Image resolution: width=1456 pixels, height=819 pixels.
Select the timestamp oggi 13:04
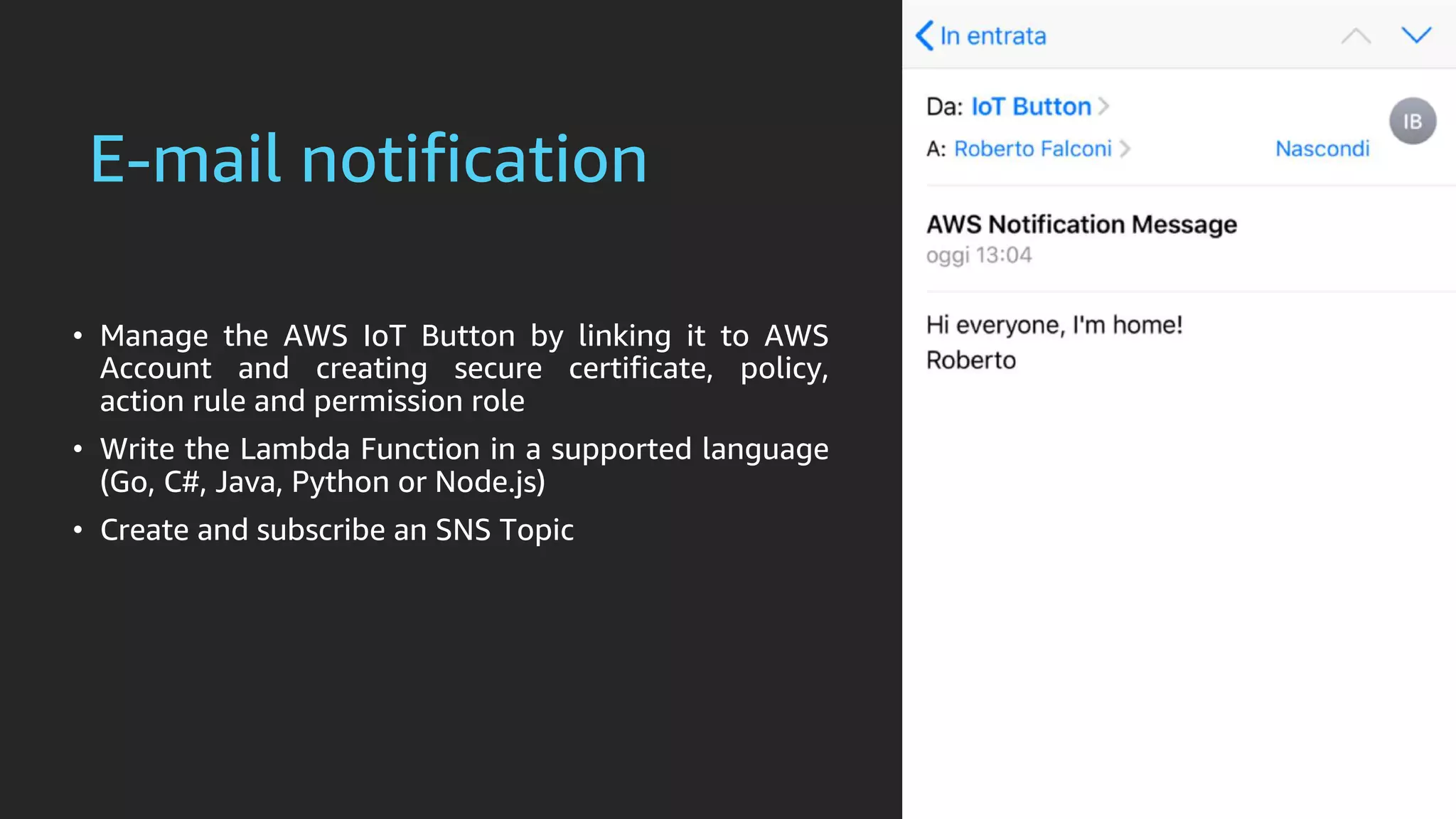pos(979,255)
